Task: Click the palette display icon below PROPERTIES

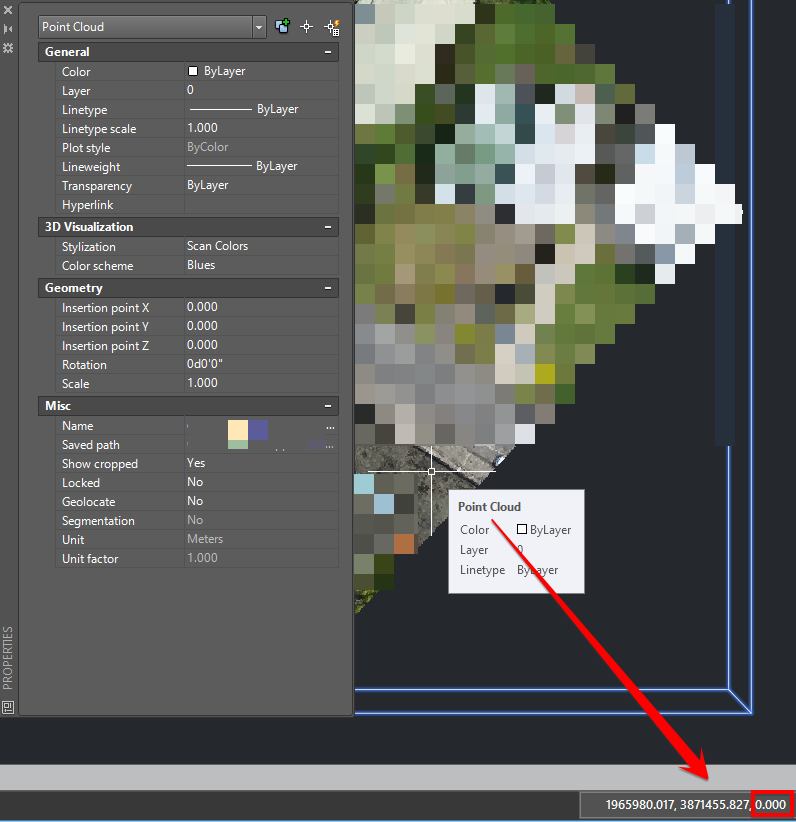Action: coord(8,707)
